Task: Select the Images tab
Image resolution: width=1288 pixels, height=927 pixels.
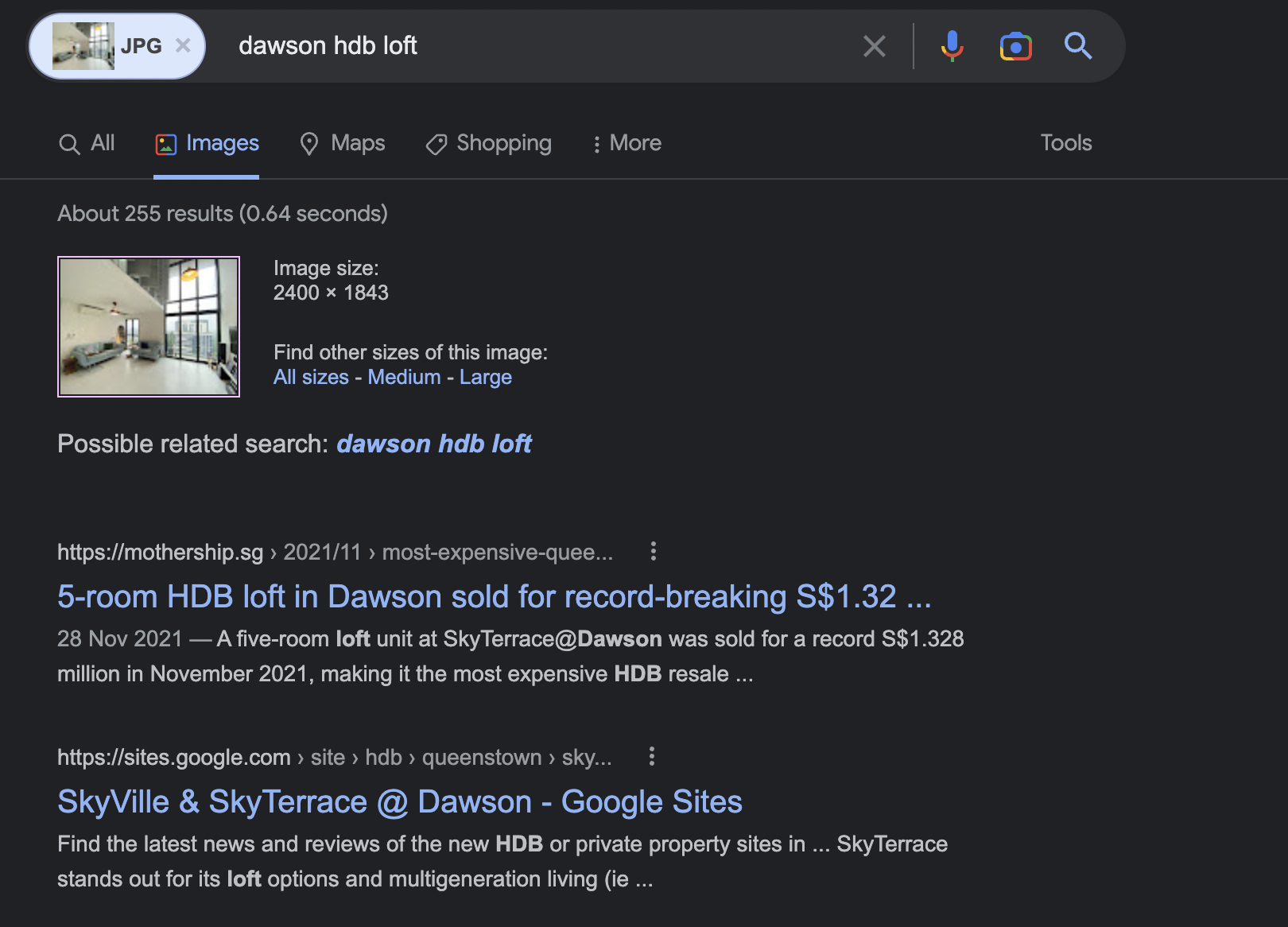Action: pos(207,143)
